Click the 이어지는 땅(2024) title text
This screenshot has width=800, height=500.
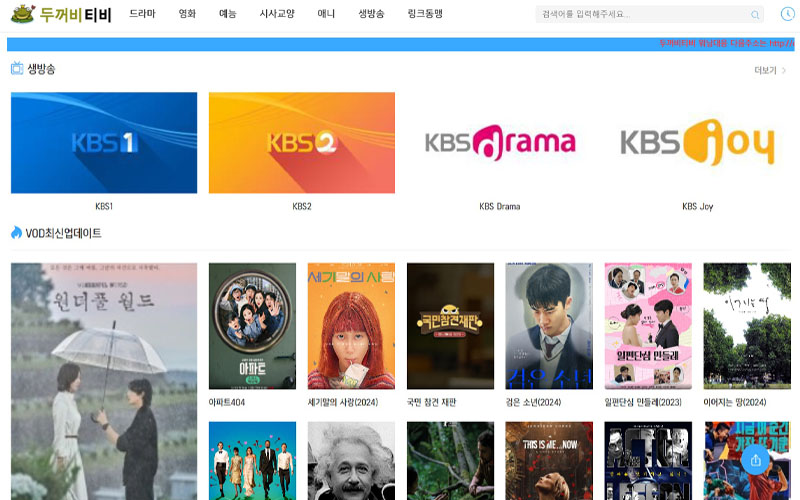pos(735,402)
